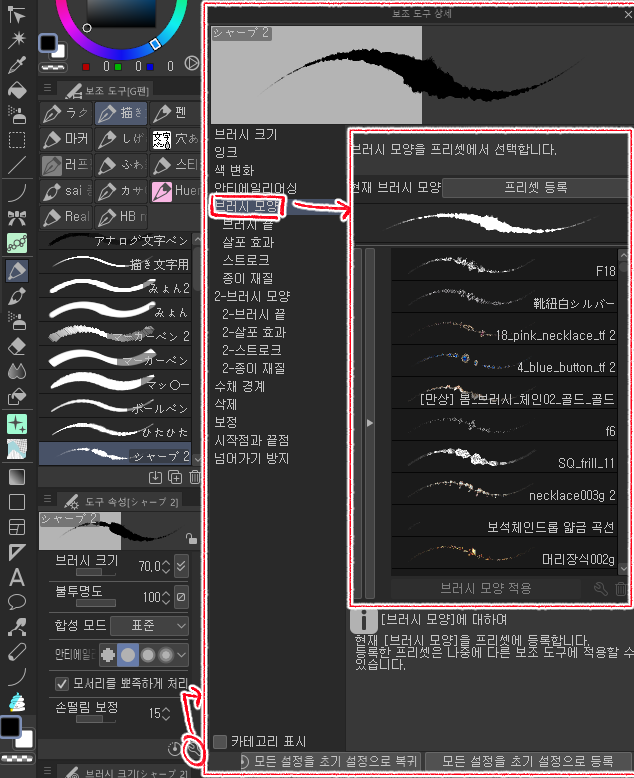Select the green sparkle effect tool icon
Viewport: 634px width, 778px height.
(x=16, y=424)
